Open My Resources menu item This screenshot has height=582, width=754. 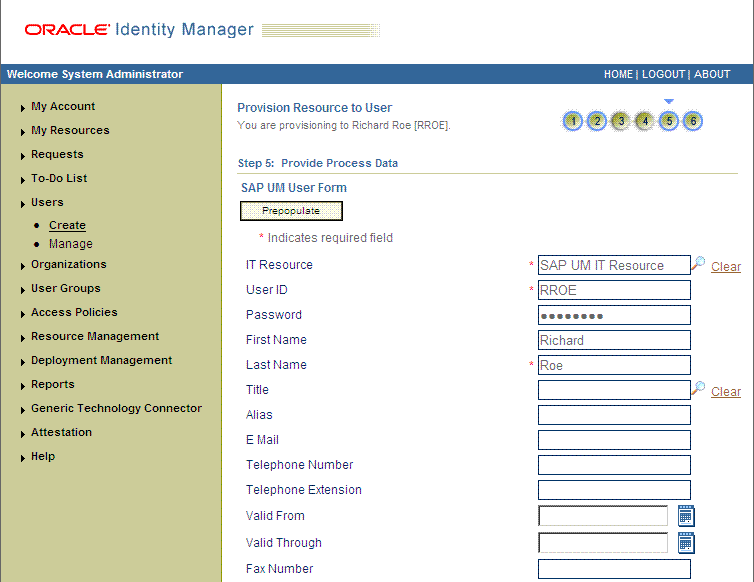pyautogui.click(x=70, y=130)
